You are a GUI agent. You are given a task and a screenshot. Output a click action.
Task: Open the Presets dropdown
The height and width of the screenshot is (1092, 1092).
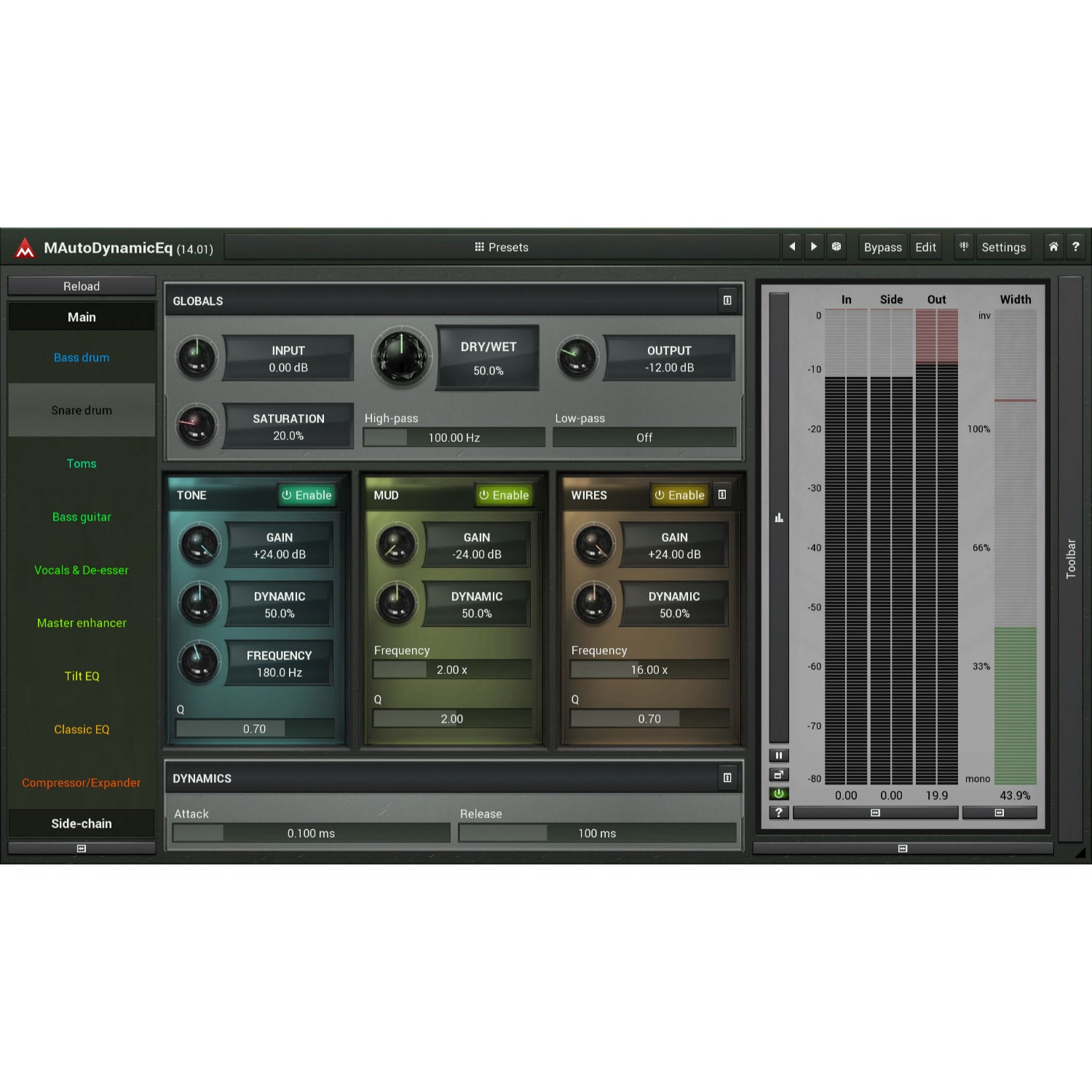coord(502,247)
